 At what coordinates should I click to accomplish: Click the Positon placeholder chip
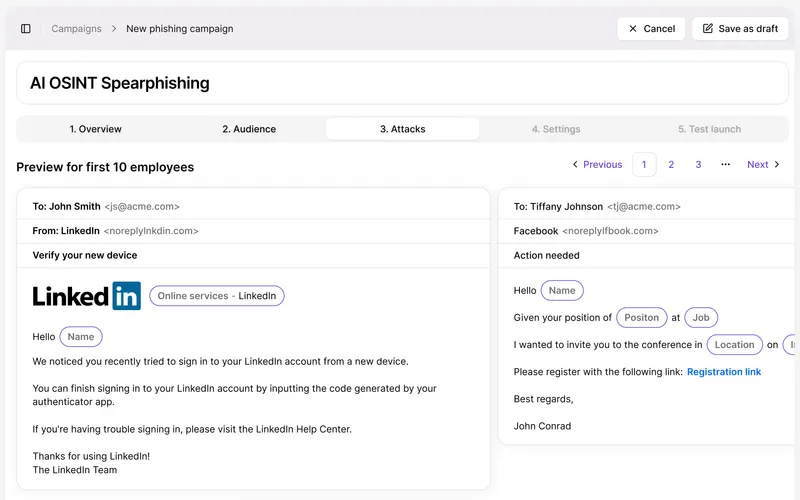click(x=642, y=317)
